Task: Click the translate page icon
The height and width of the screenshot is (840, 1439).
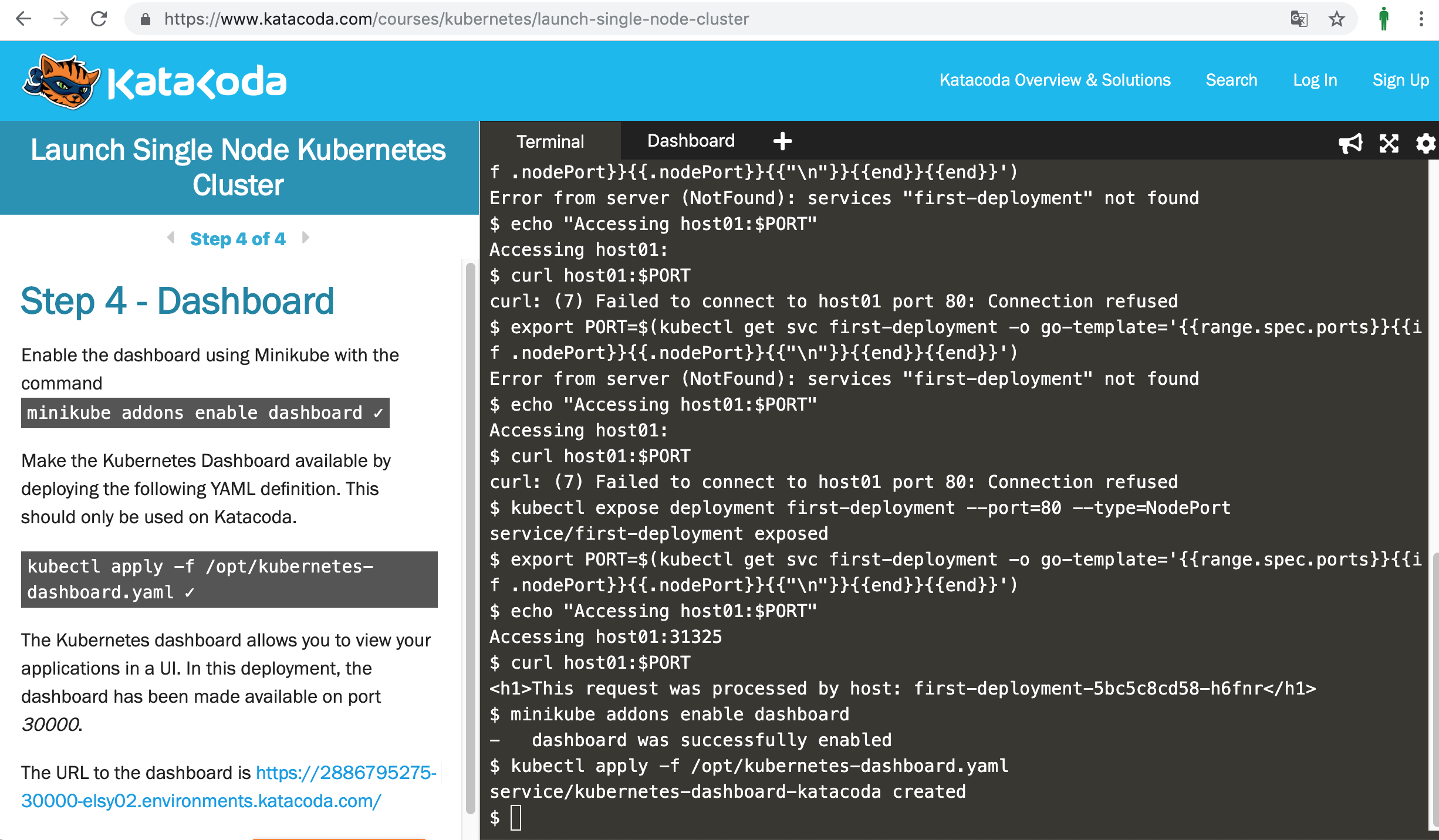Action: 1299,19
